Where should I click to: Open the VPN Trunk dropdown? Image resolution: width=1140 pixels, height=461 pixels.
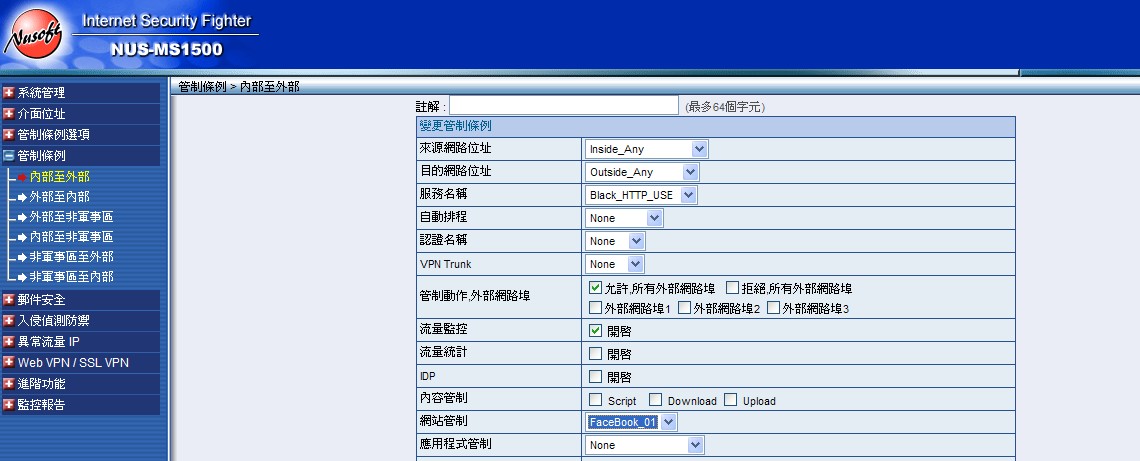pos(615,264)
